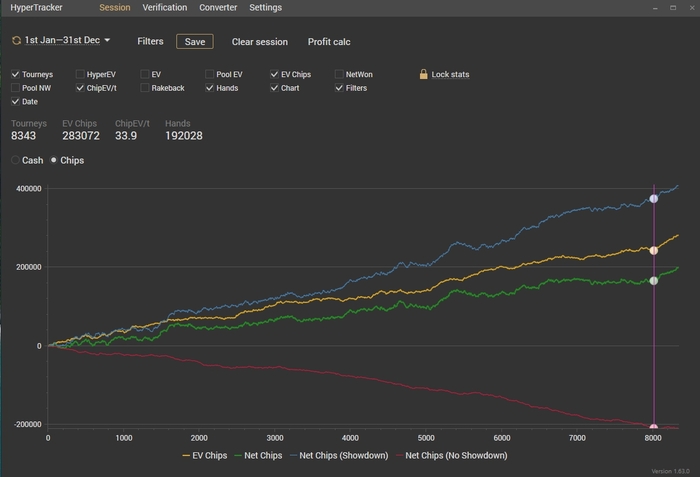Screen dimensions: 700x477
Task: Uncheck the Hands checkbox
Action: click(x=209, y=88)
